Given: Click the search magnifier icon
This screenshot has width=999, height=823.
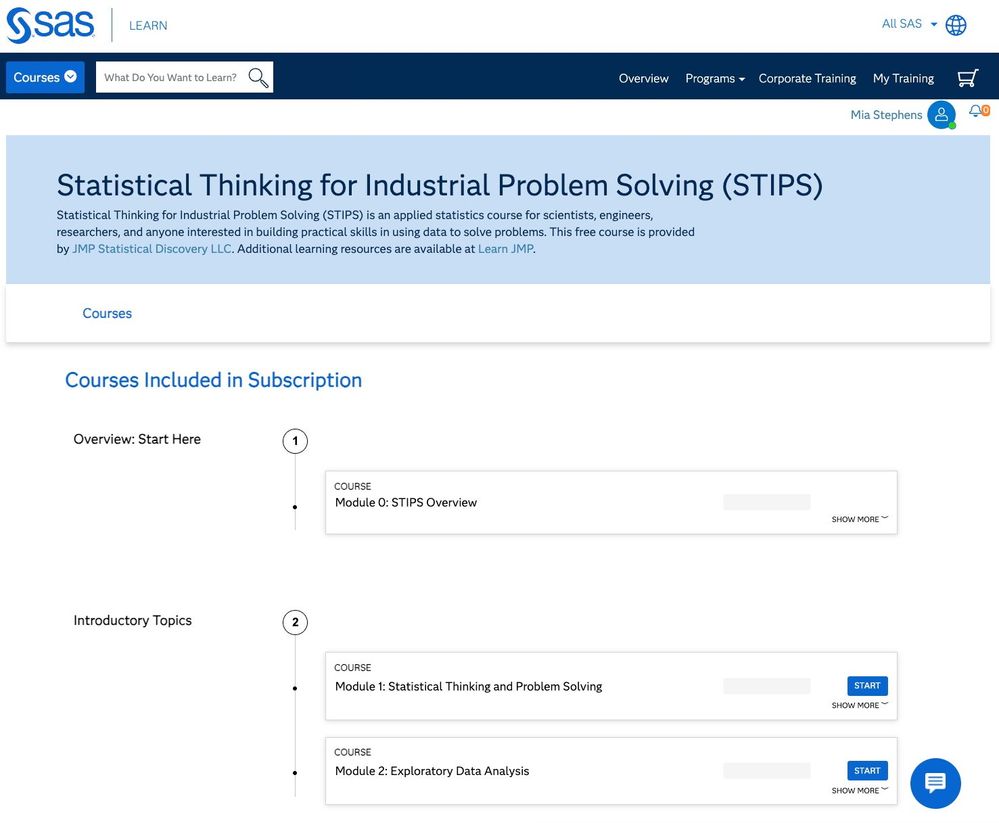Looking at the screenshot, I should pos(258,78).
